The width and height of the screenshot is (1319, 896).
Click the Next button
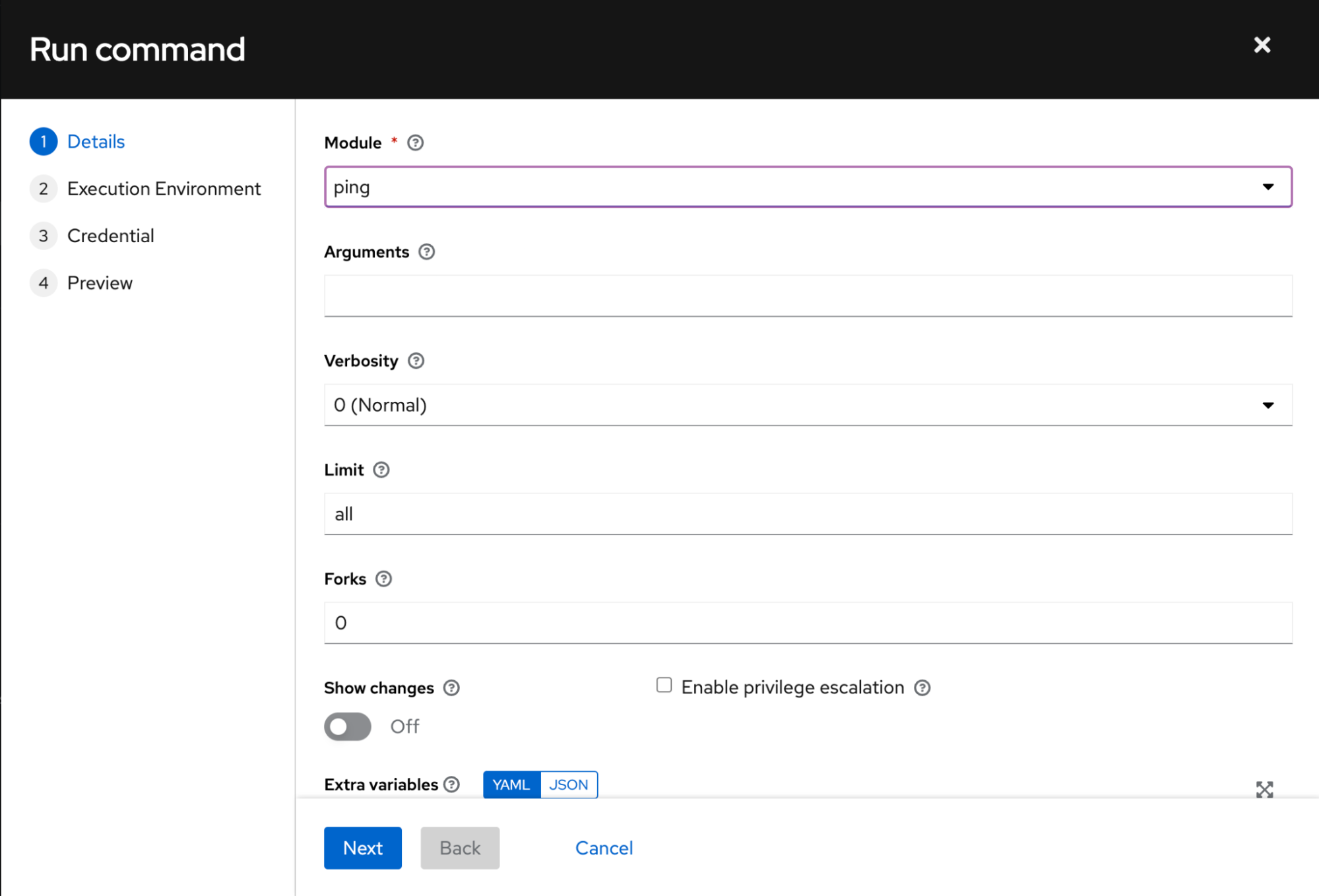[x=362, y=848]
